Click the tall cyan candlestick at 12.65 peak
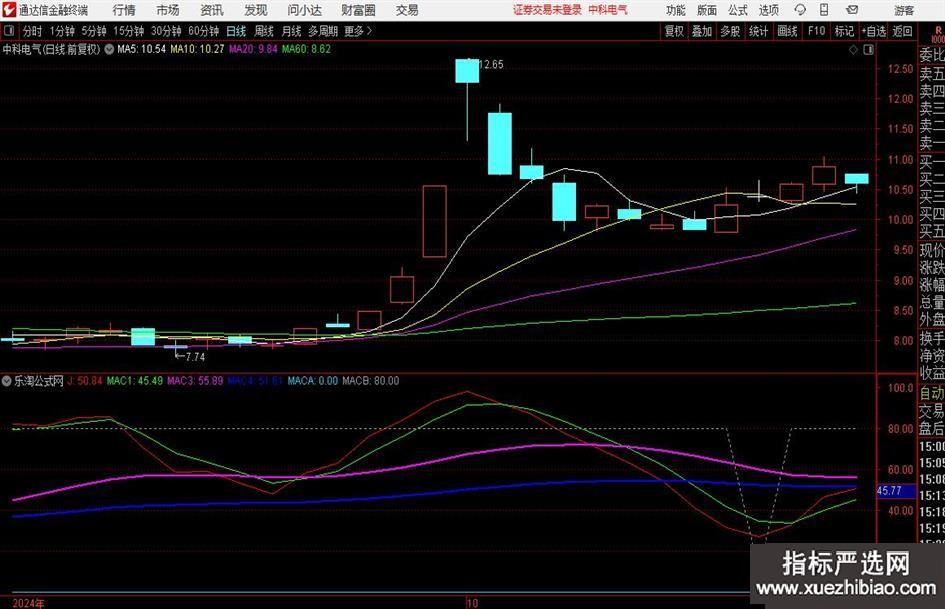Screen dimensions: 945x609 coord(467,71)
